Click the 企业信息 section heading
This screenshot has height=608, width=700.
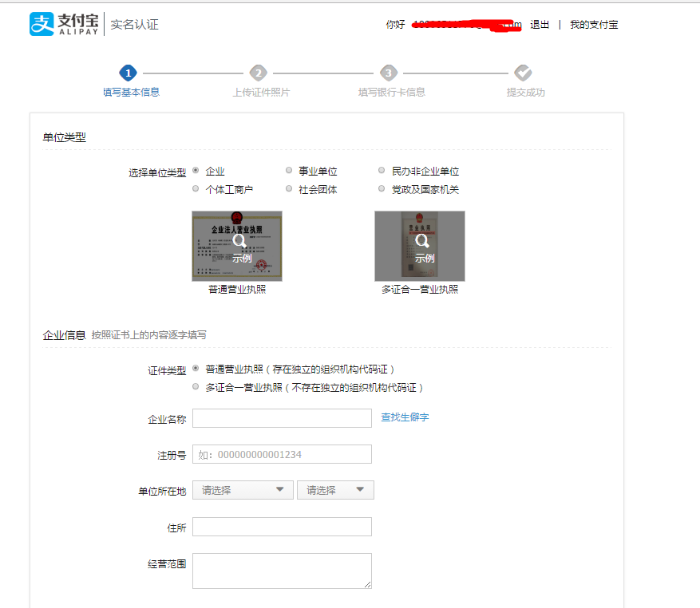click(64, 335)
